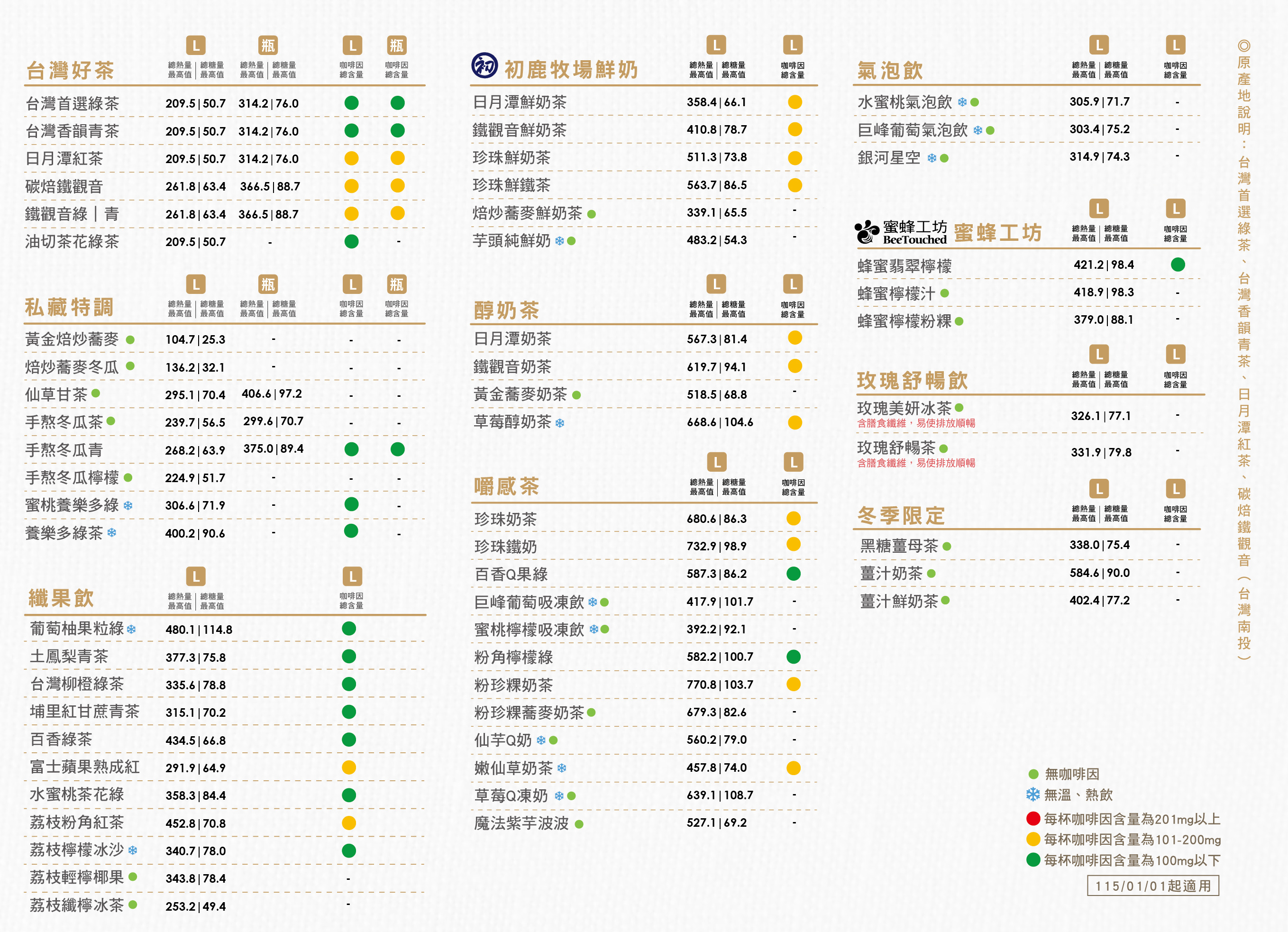The height and width of the screenshot is (932, 1288).
Task: Click the red caffeine legend dot
Action: click(1033, 818)
